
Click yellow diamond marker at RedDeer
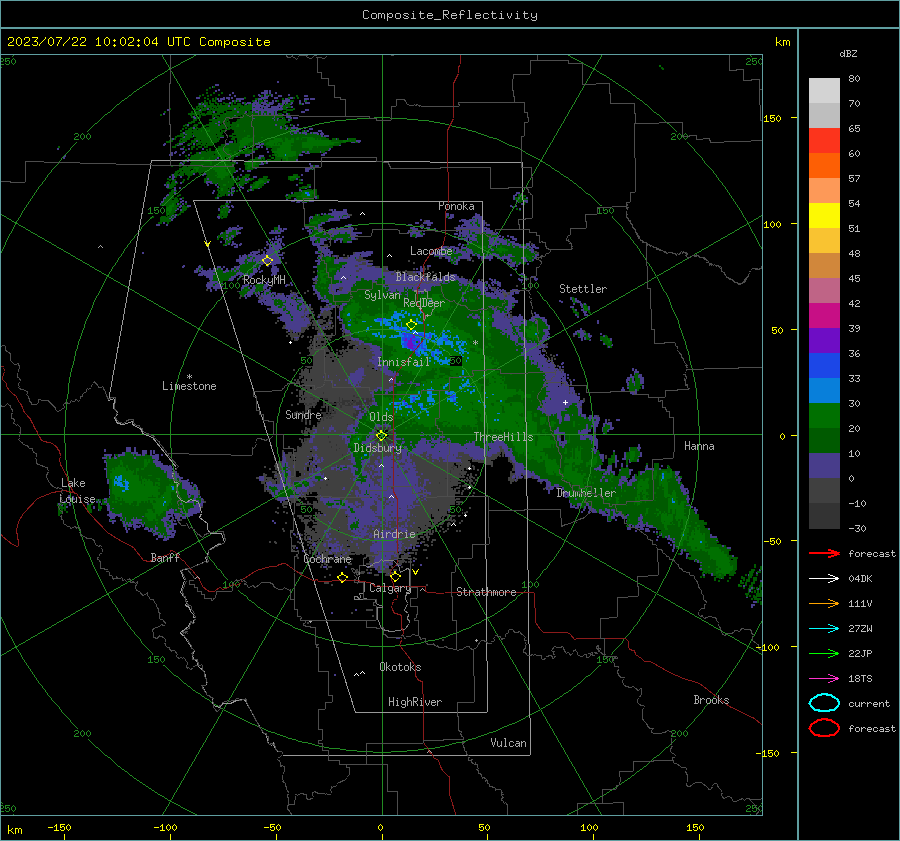411,325
